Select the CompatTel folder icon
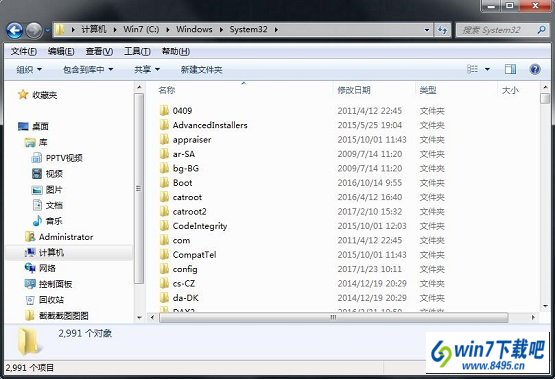 (x=164, y=254)
